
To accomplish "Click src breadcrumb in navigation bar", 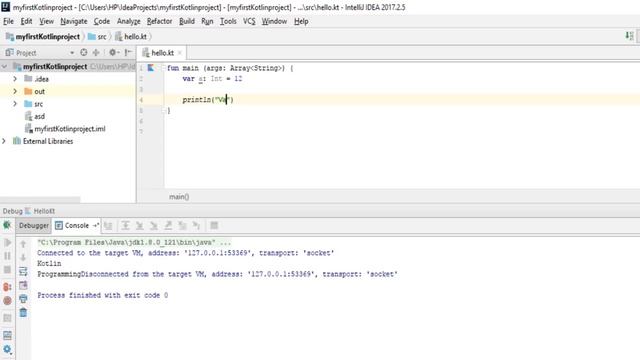I will pyautogui.click(x=97, y=37).
